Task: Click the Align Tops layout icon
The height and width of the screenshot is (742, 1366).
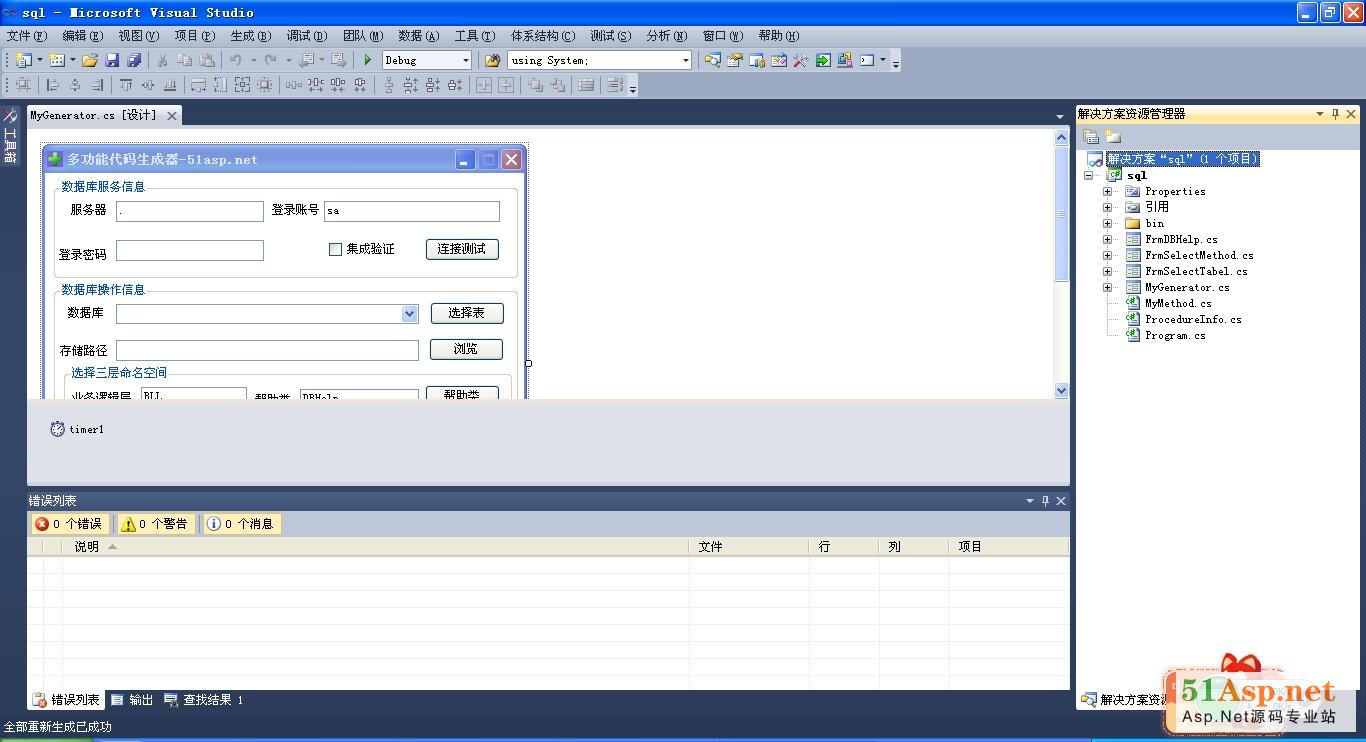Action: (126, 85)
